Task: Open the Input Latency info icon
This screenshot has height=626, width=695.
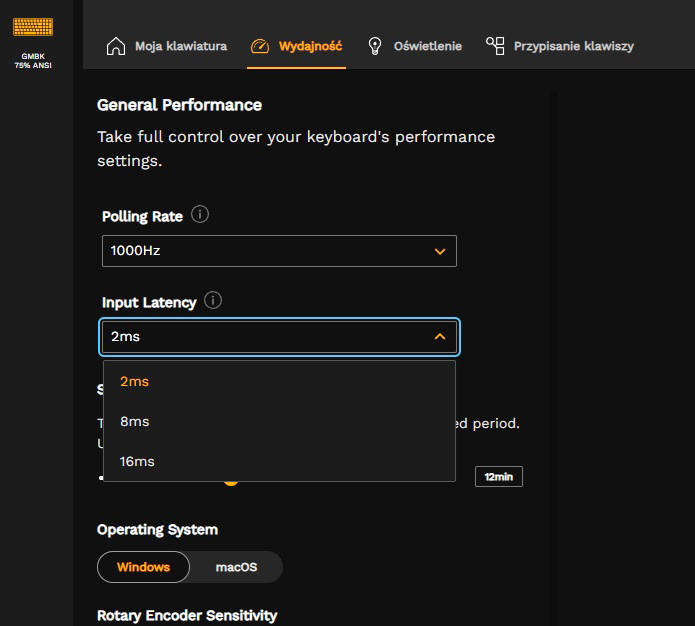Action: [x=213, y=300]
